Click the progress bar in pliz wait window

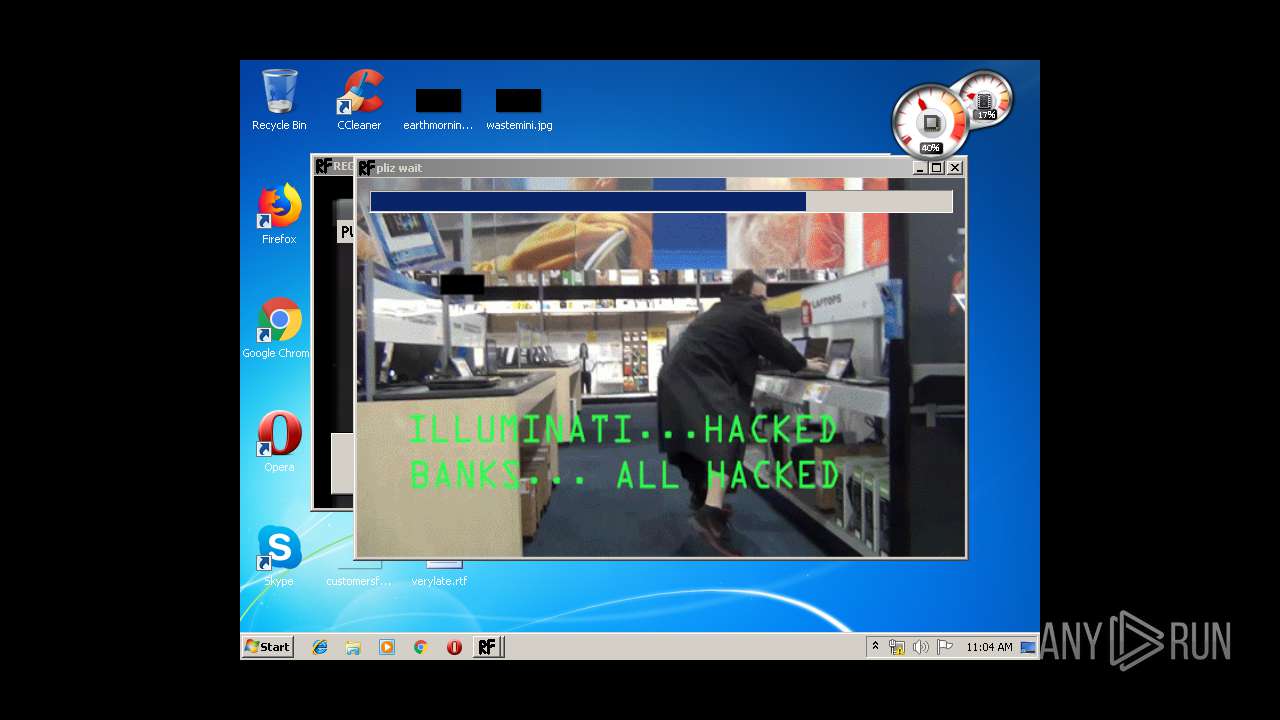pyautogui.click(x=661, y=202)
